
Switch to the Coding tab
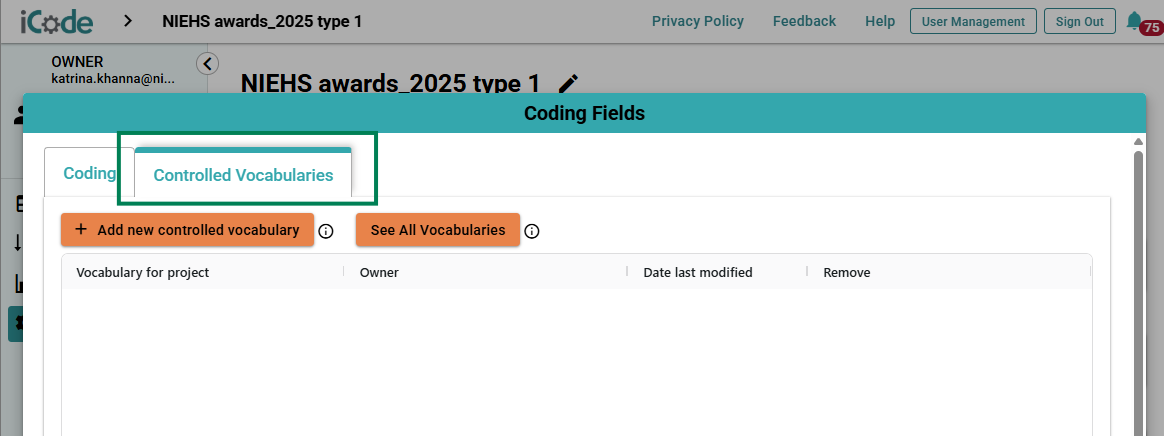coord(89,173)
